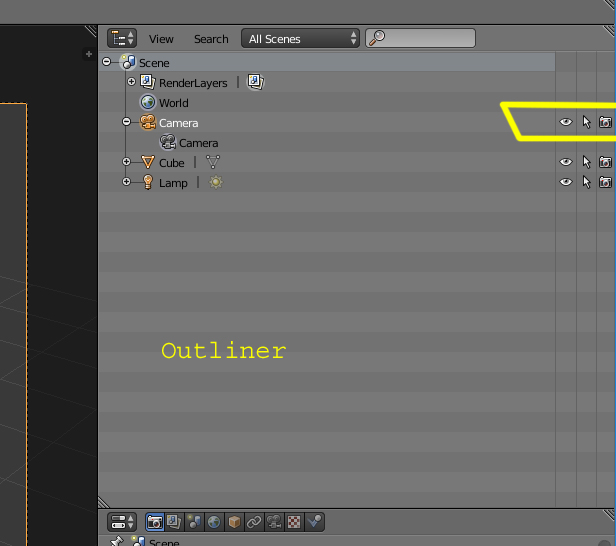This screenshot has width=616, height=546.
Task: Switch to the Physics properties tab
Action: pyautogui.click(x=314, y=522)
